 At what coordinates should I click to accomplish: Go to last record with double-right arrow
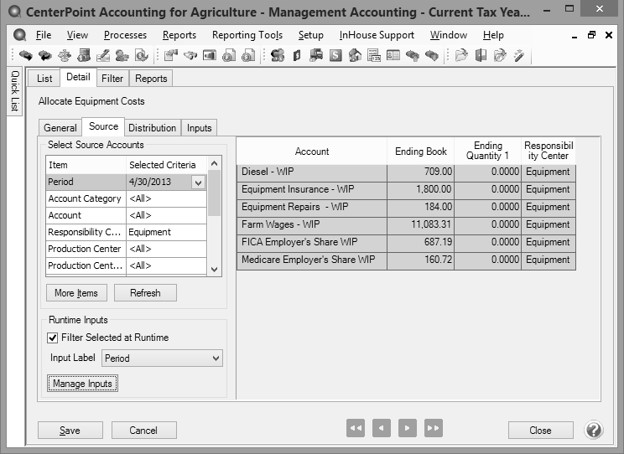click(x=433, y=428)
